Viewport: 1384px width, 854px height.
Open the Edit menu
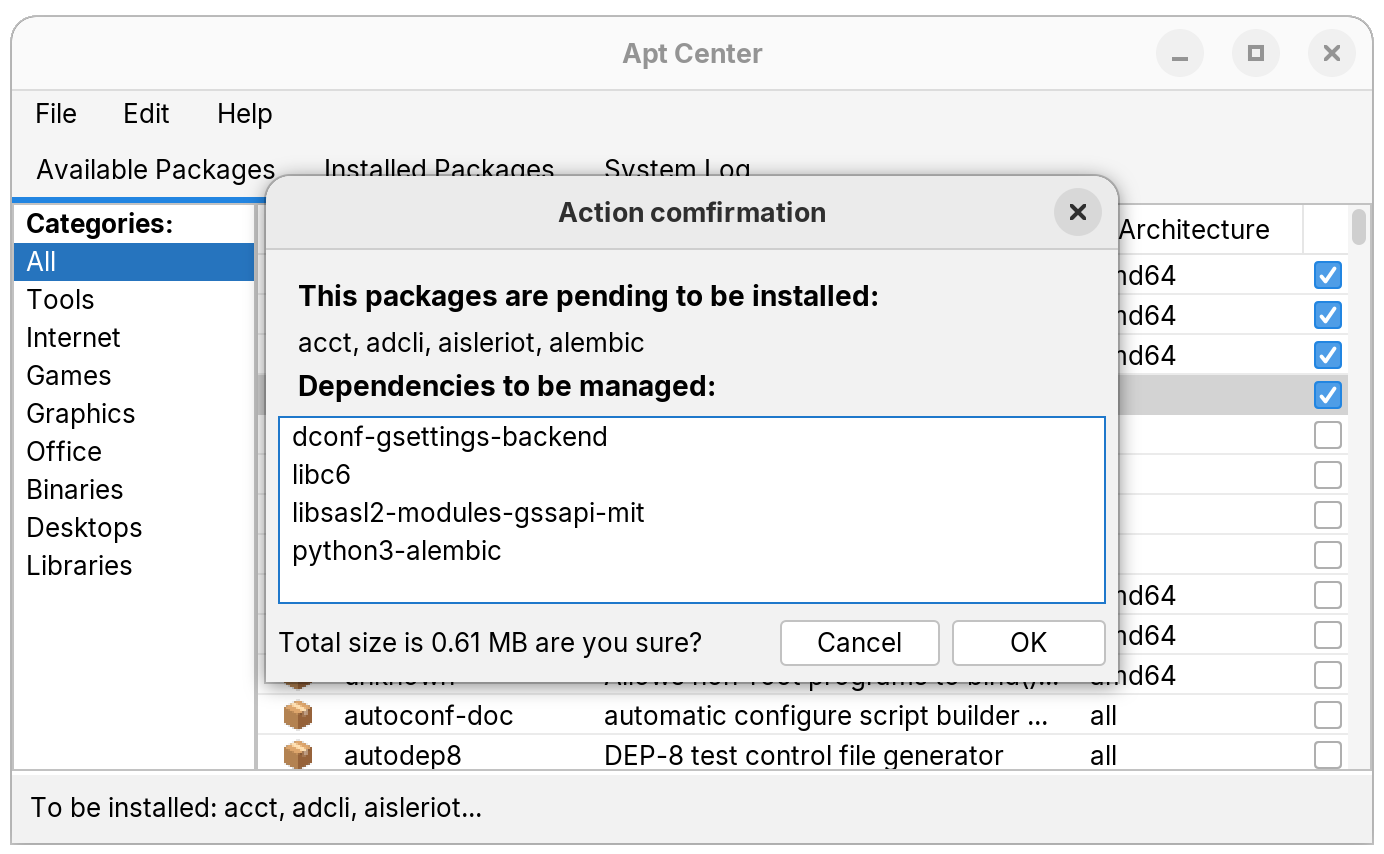pos(146,113)
